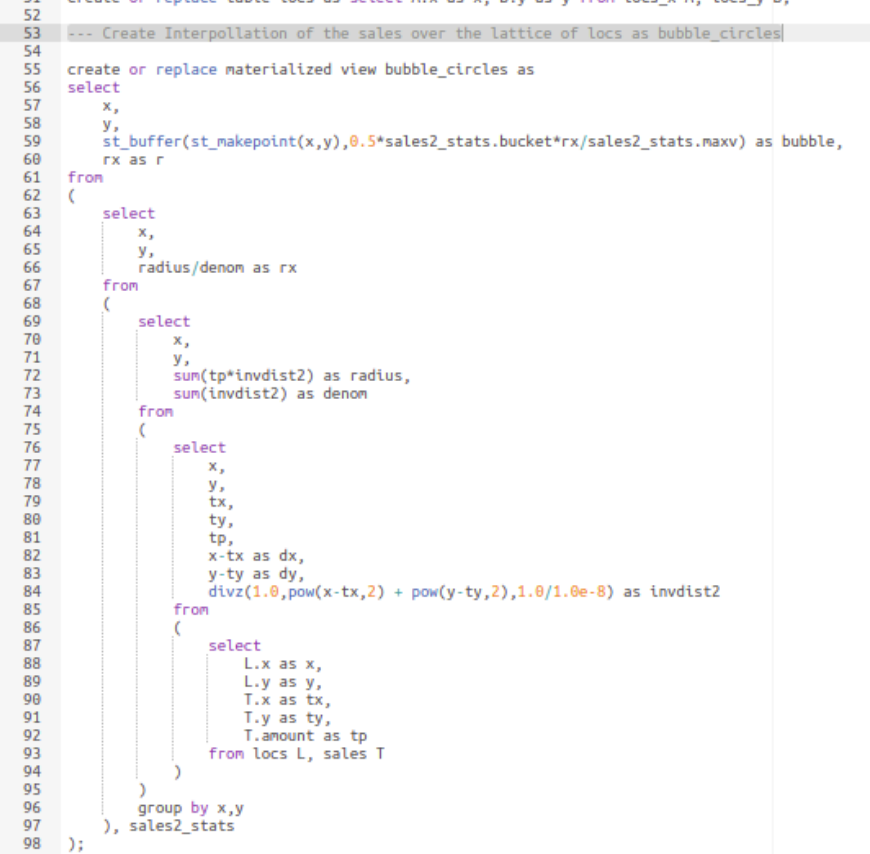Click 'radius/denom as rx' expression
Screen dimensions: 870x854
216,268
